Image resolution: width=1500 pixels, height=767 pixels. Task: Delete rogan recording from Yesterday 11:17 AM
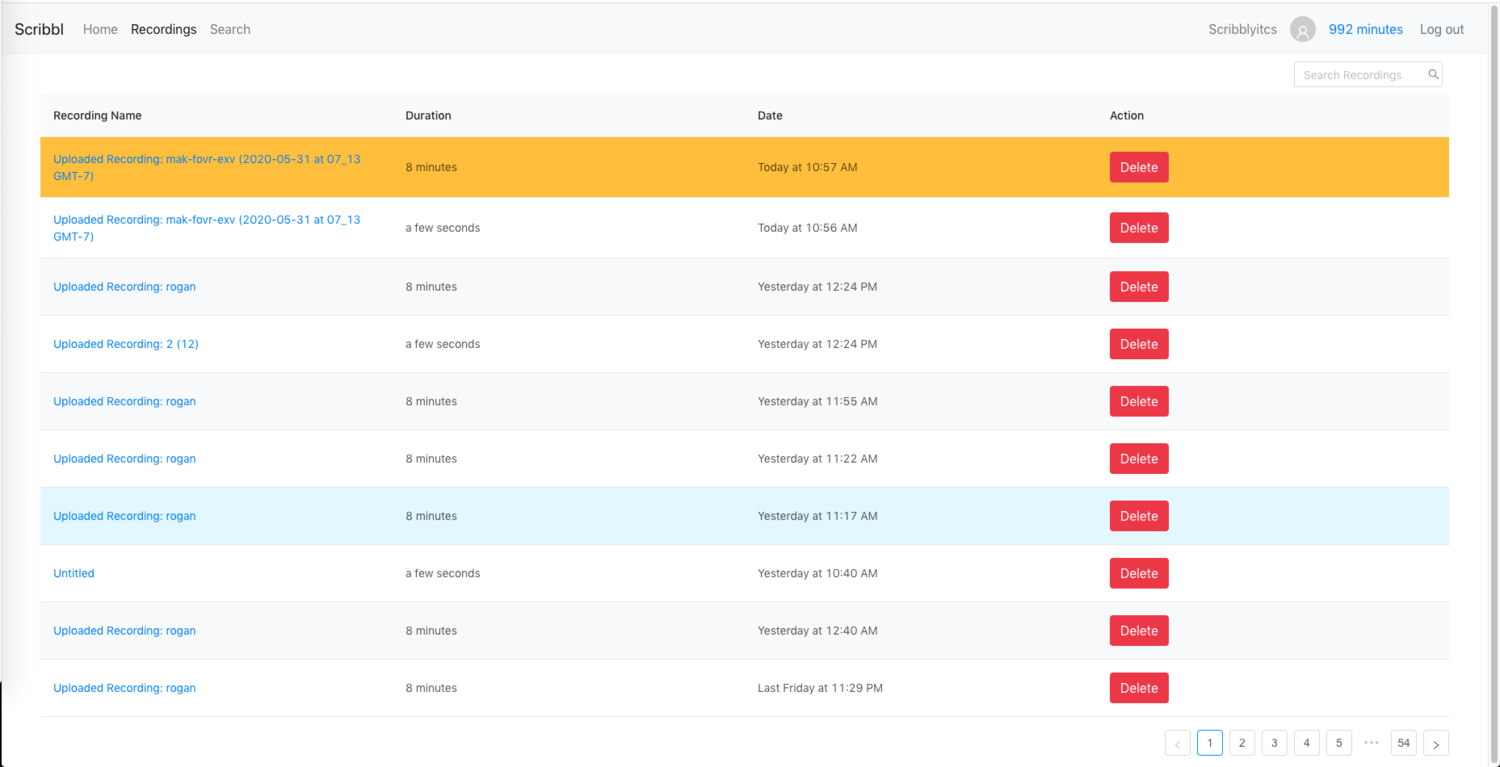click(1139, 516)
